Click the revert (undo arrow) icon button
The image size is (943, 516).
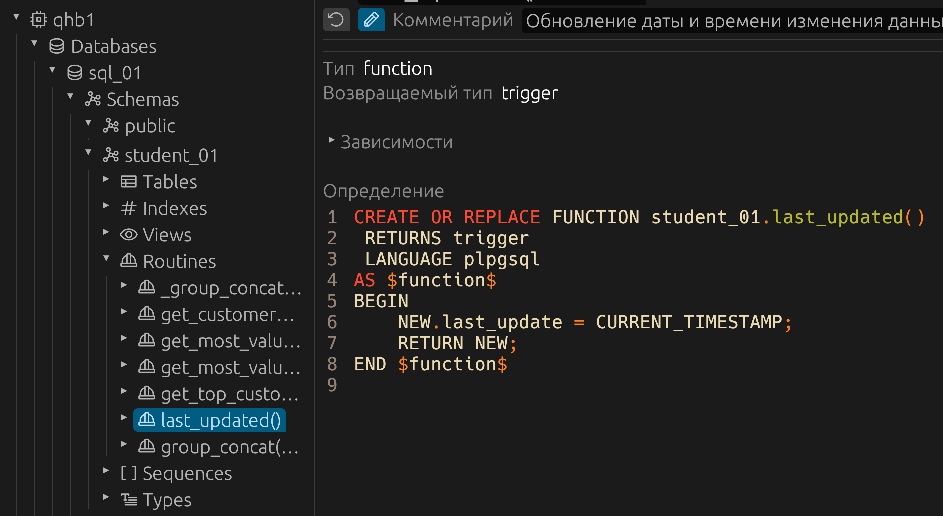[x=337, y=19]
